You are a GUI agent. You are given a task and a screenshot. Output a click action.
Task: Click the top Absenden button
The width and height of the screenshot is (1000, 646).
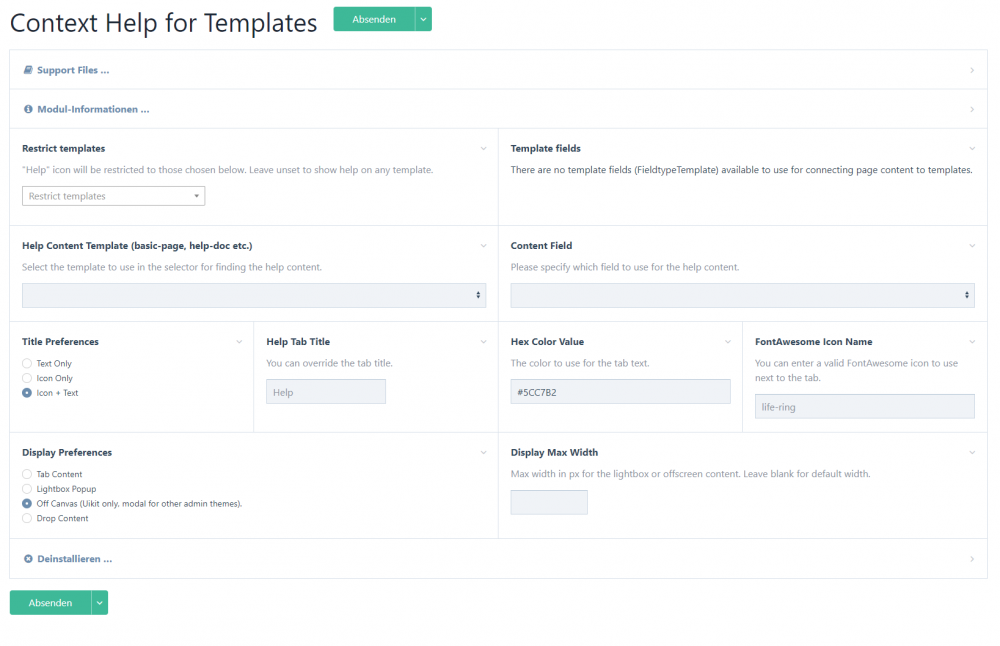pos(373,19)
